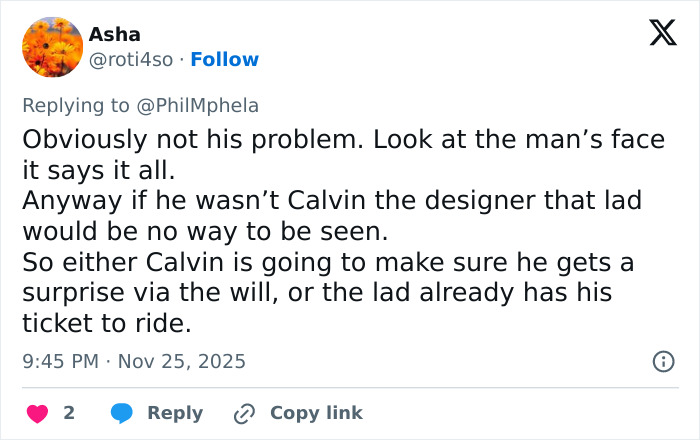Click the blue reply speech bubble icon
The image size is (700, 440).
pos(123,413)
